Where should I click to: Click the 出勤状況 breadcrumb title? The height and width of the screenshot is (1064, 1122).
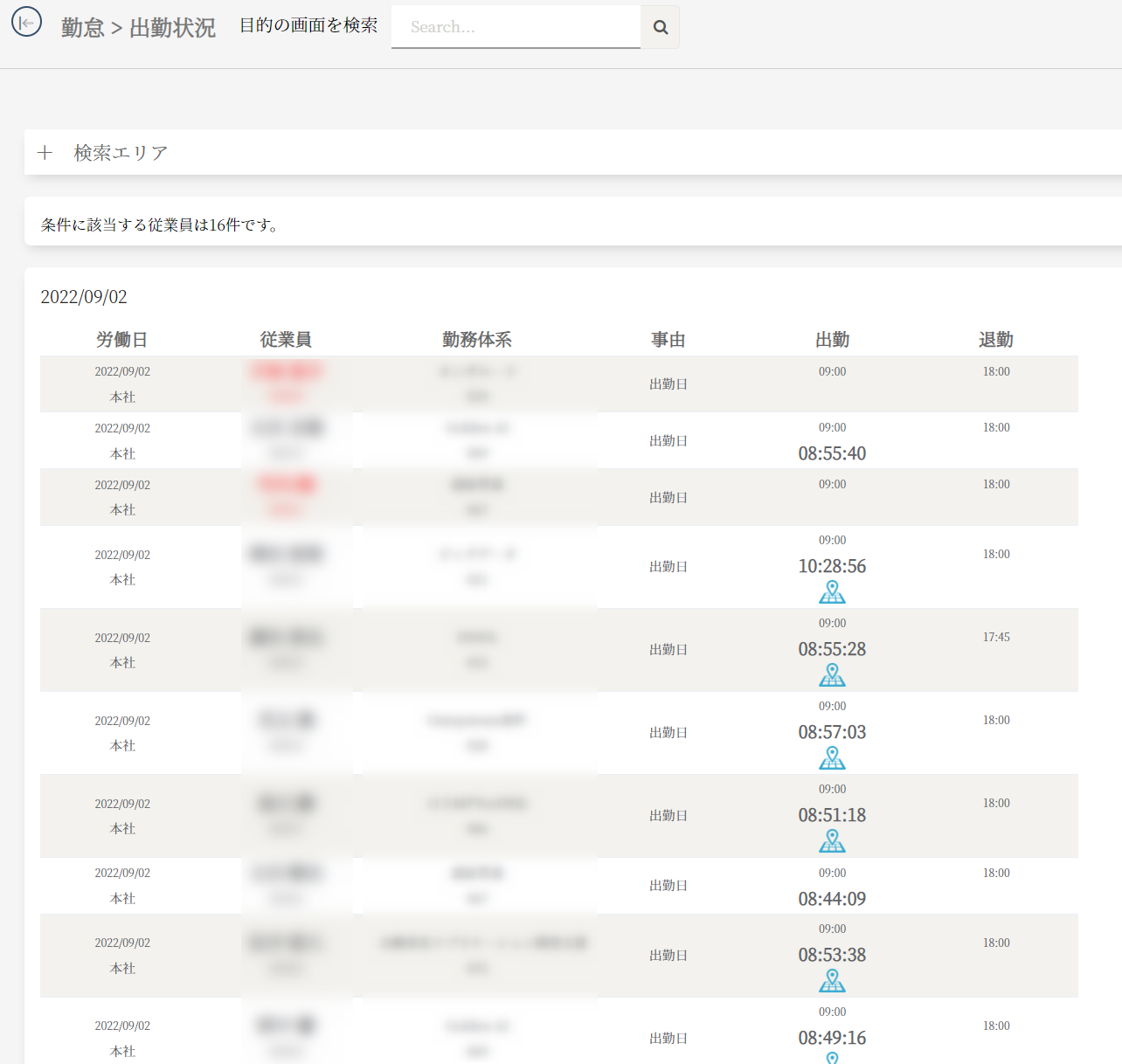coord(172,28)
